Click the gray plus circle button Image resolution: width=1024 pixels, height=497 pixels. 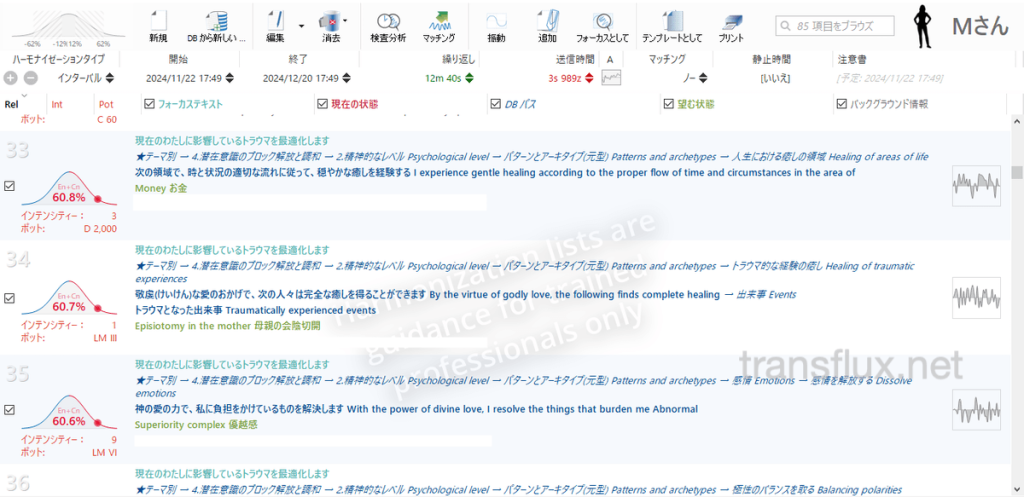(10, 78)
